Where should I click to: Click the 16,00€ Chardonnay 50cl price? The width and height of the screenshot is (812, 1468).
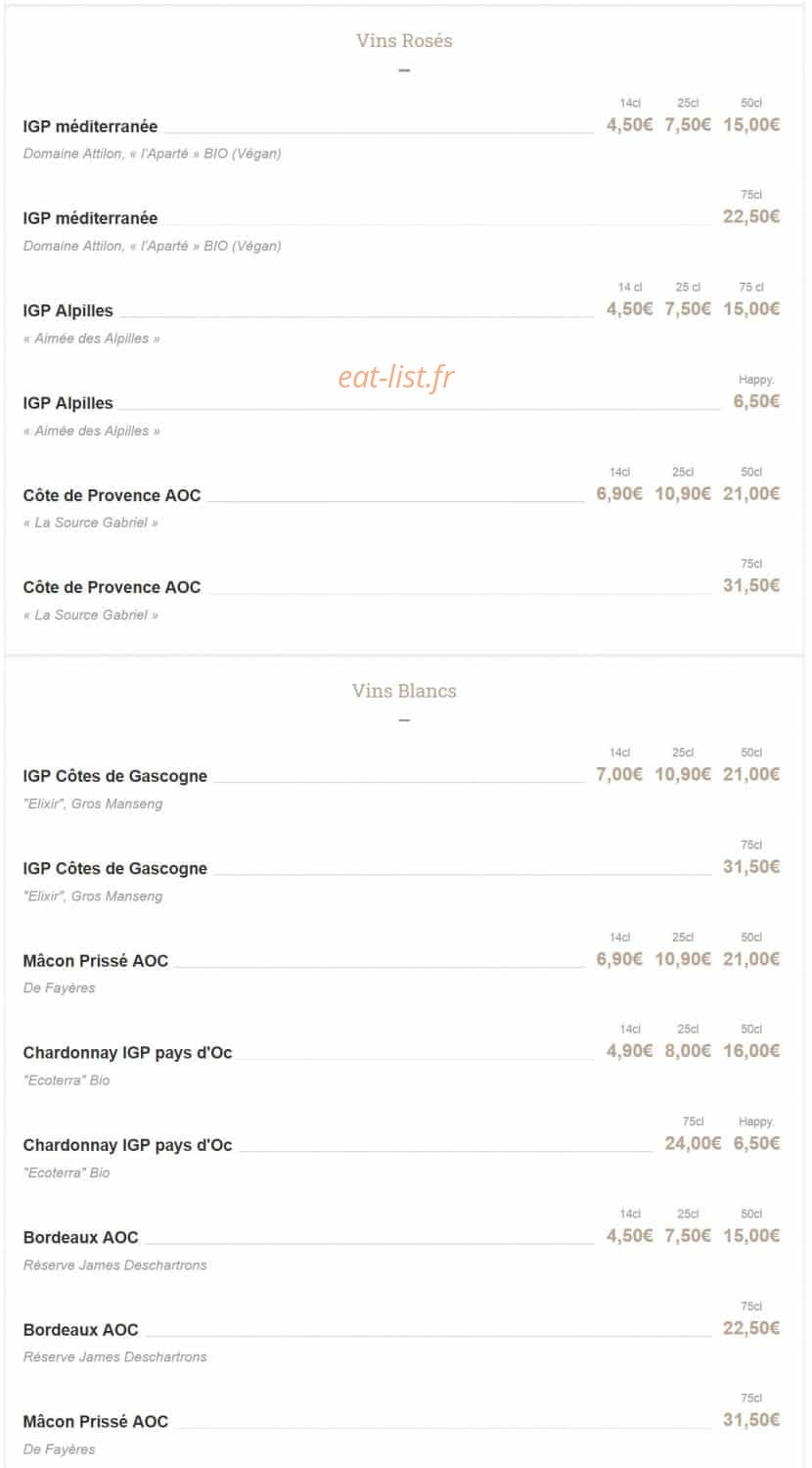(751, 1051)
